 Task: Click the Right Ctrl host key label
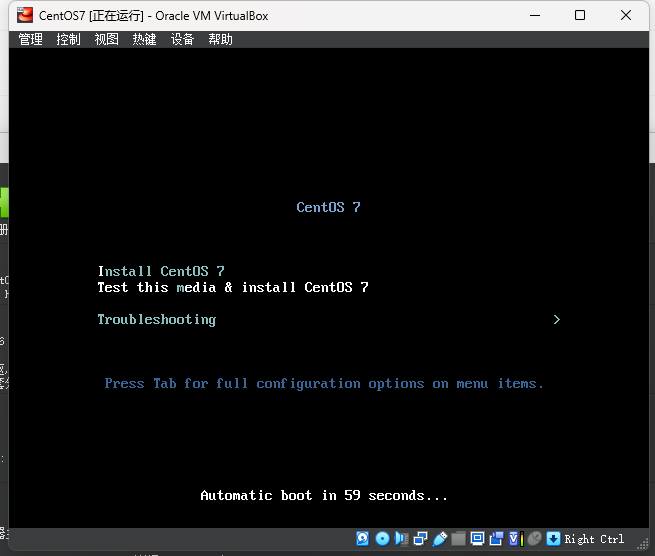click(x=594, y=539)
